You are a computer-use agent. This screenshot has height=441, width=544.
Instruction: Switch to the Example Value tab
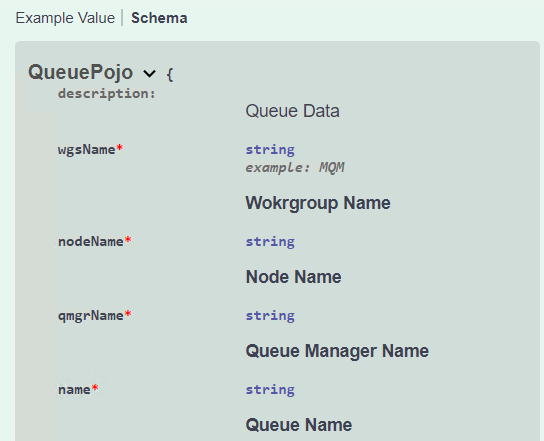[x=65, y=18]
